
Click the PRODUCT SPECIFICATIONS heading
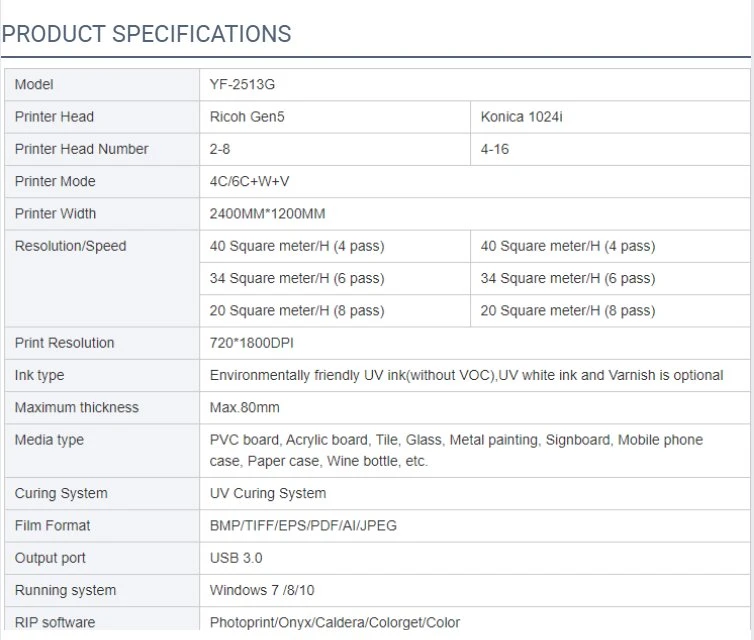click(x=146, y=34)
